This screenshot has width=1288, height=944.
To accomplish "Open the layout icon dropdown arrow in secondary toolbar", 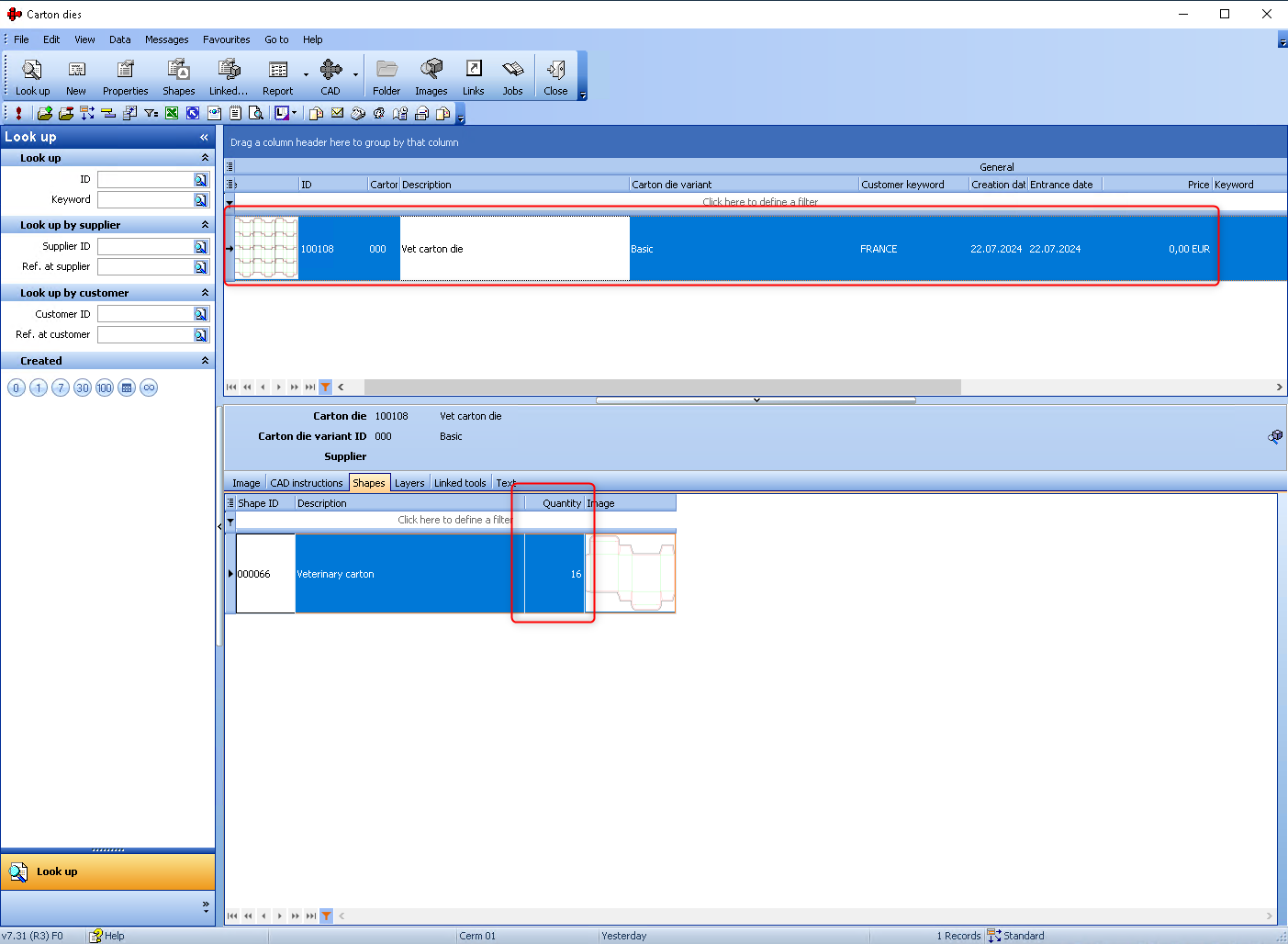I will click(295, 113).
